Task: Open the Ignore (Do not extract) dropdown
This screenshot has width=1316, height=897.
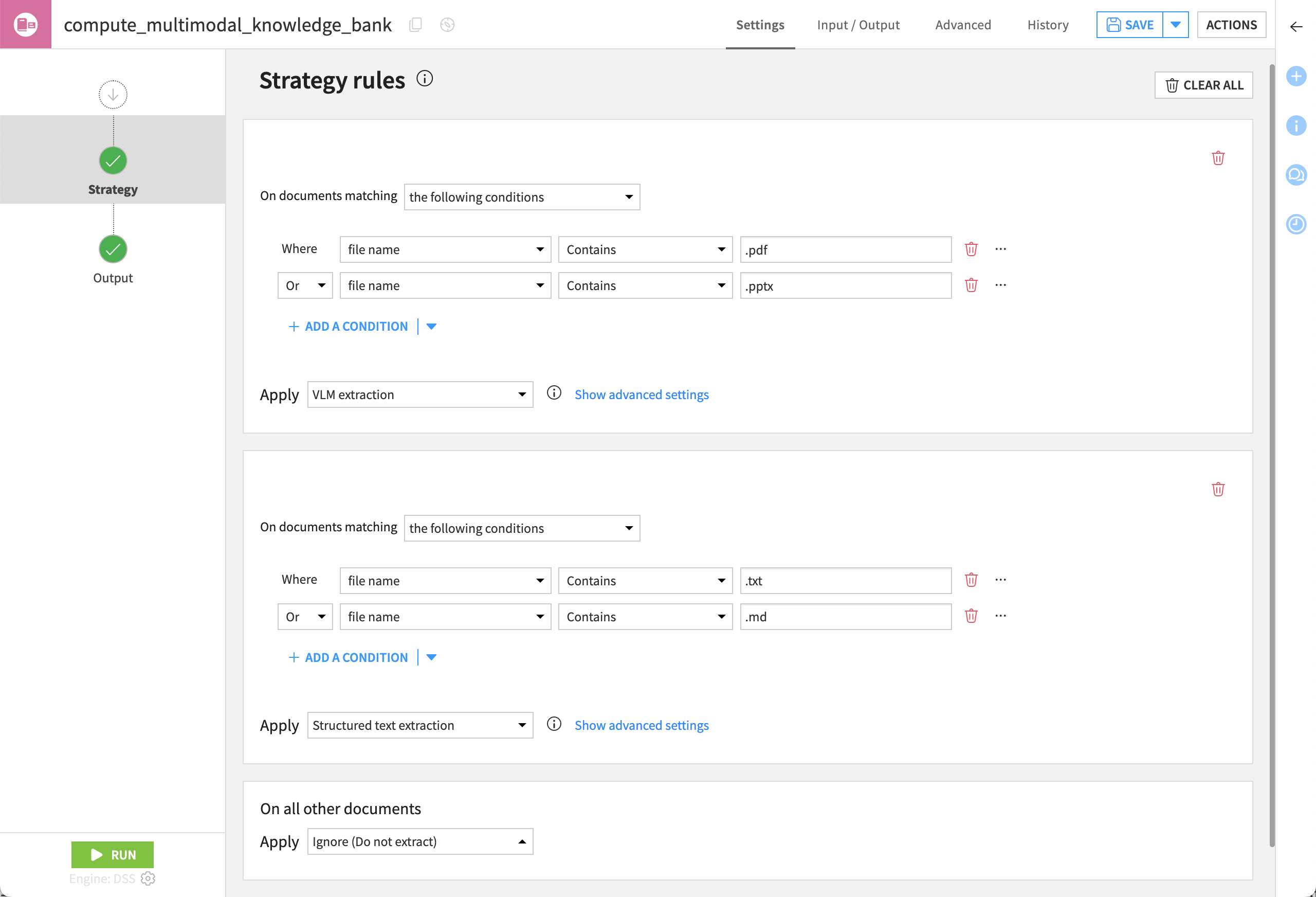Action: [420, 841]
